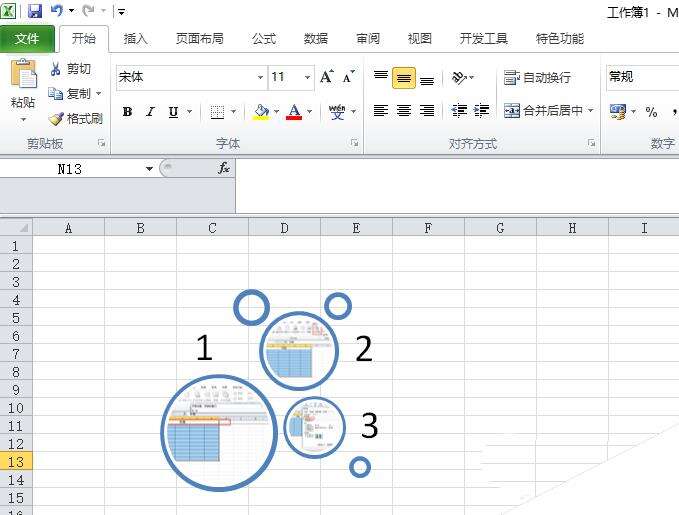Open the 宋体 font name dropdown
The image size is (679, 515).
[260, 78]
